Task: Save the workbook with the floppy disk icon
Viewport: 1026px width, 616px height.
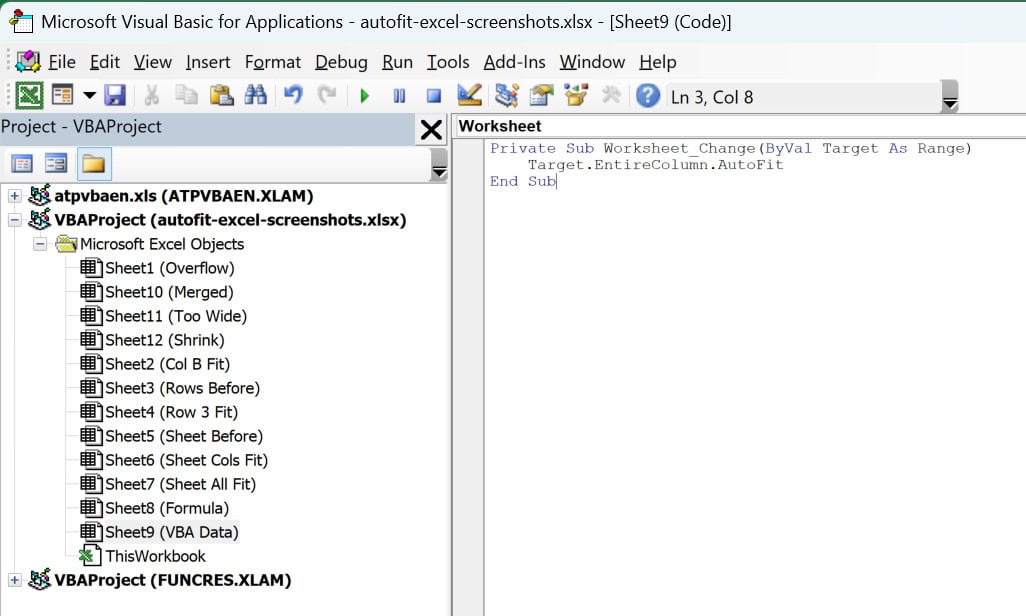Action: 115,96
